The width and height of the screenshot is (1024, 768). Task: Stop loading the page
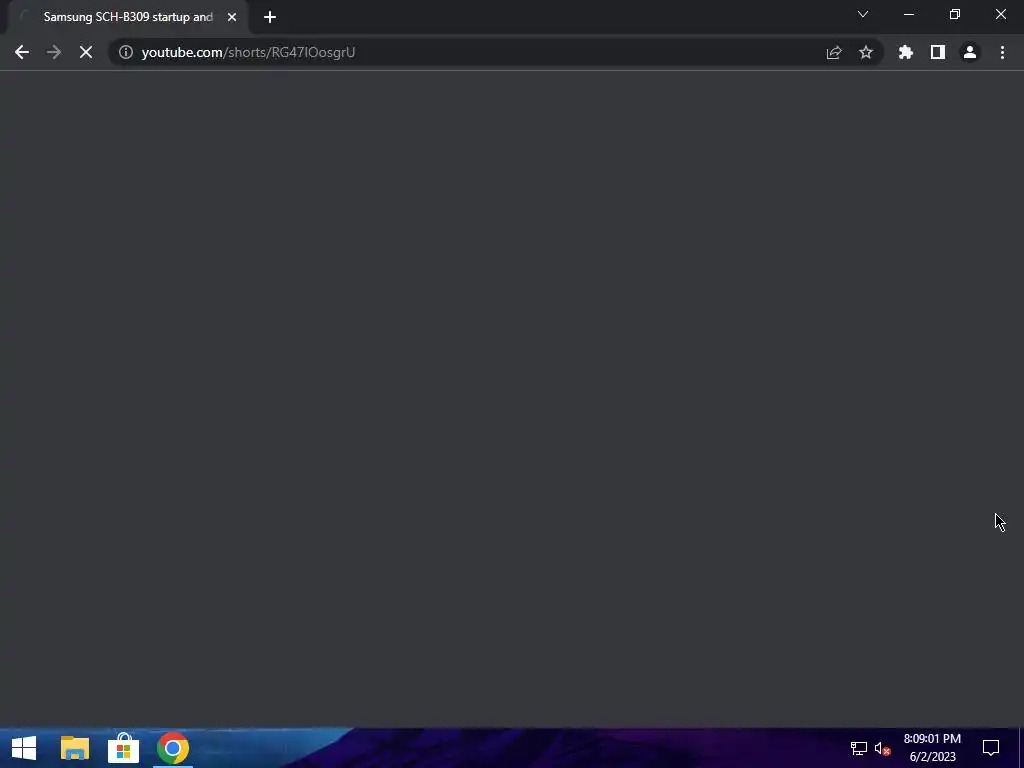(86, 52)
